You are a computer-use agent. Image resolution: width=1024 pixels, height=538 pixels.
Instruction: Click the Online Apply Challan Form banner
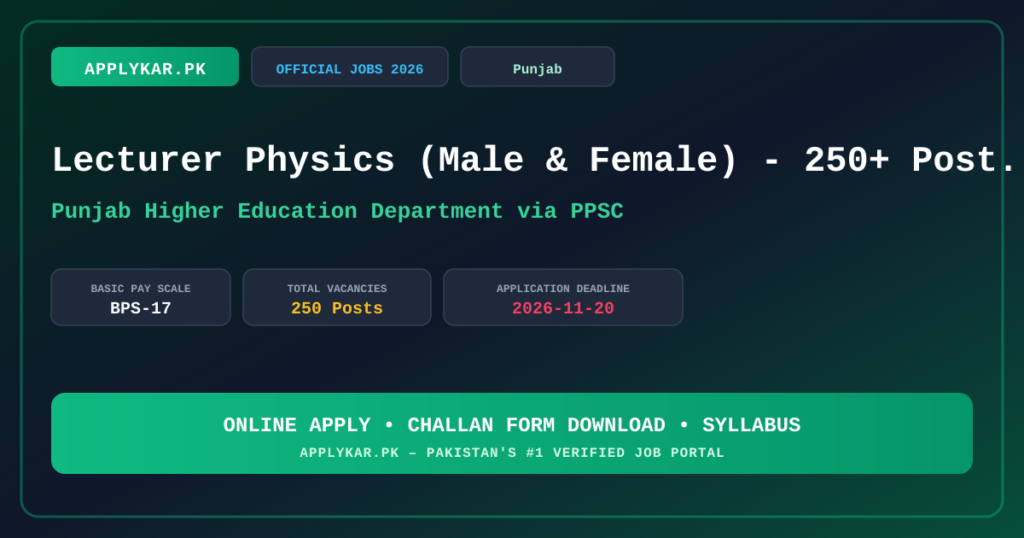point(512,433)
